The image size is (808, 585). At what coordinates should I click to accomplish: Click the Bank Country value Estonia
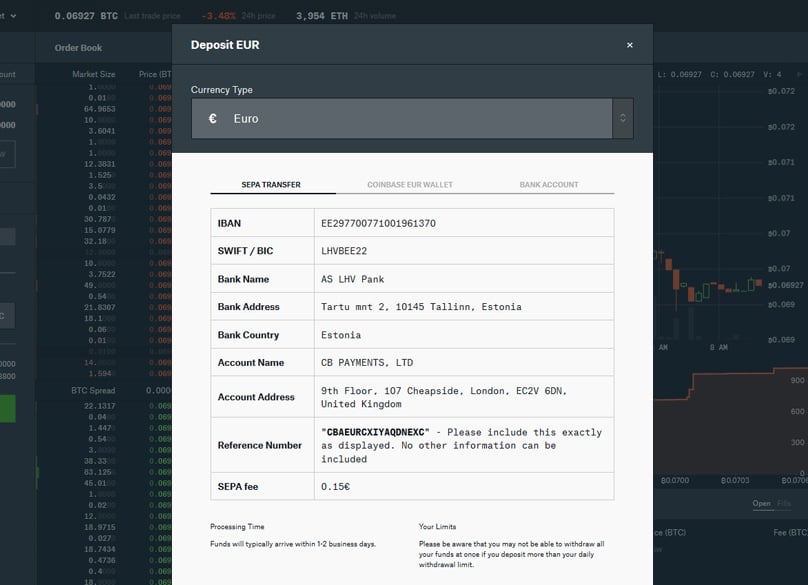(341, 335)
